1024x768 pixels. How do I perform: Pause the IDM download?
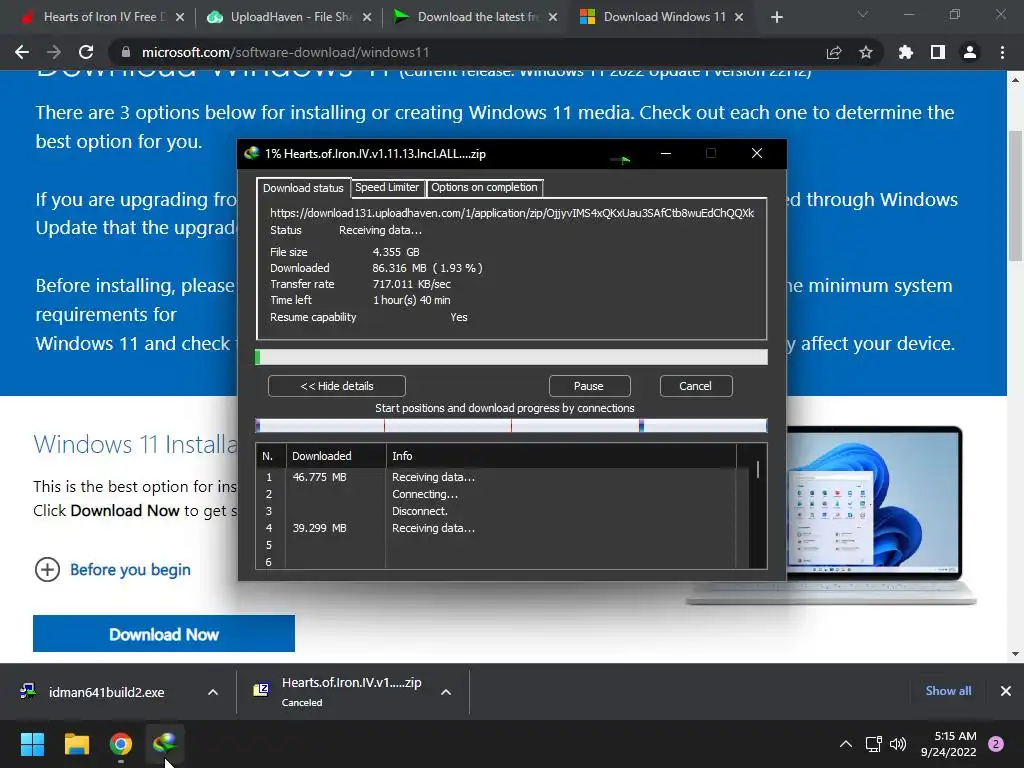click(x=589, y=386)
